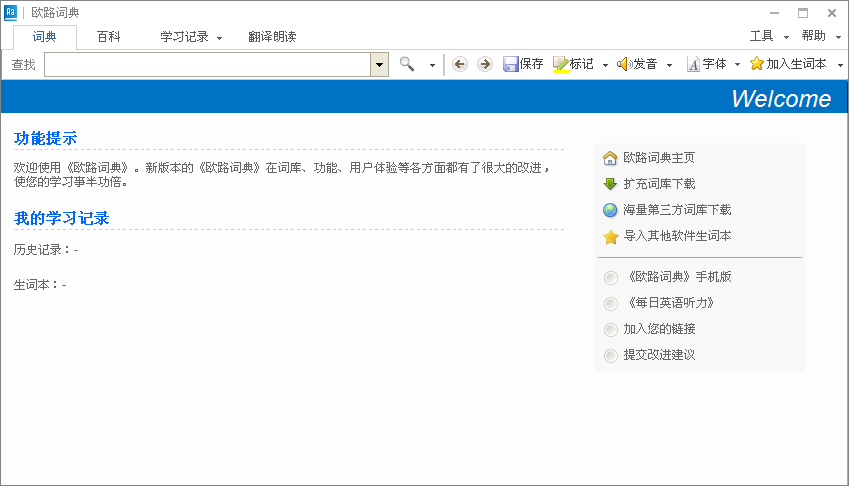Click the 历史记录 line
Screen dimensions: 849x486
pyautogui.click(x=46, y=249)
